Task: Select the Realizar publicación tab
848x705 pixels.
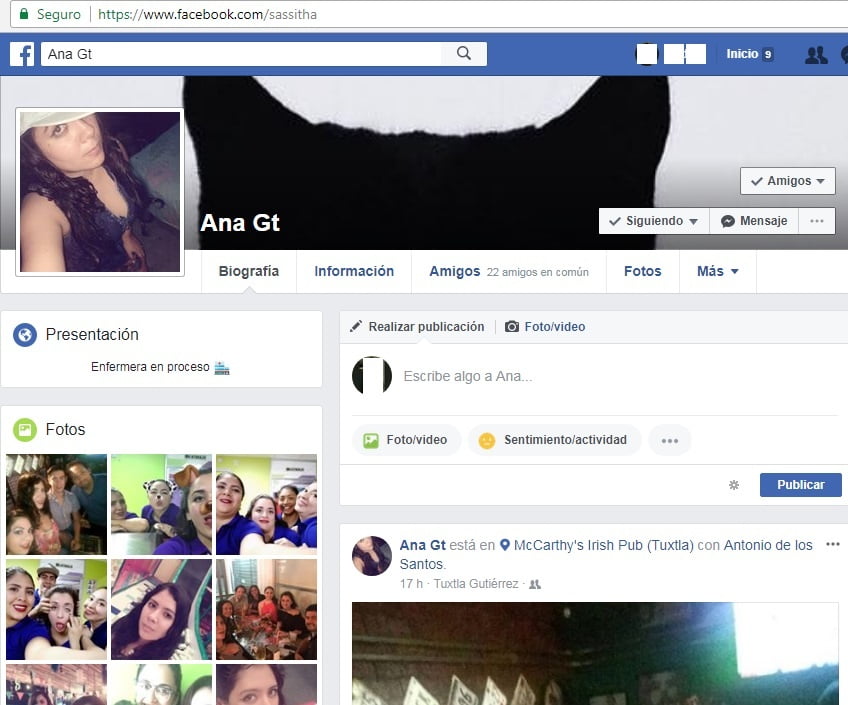Action: point(417,327)
